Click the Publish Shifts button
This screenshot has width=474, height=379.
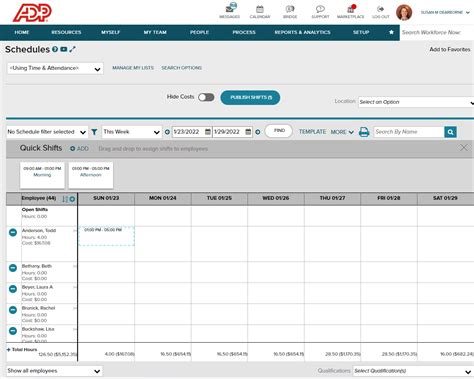pyautogui.click(x=250, y=97)
